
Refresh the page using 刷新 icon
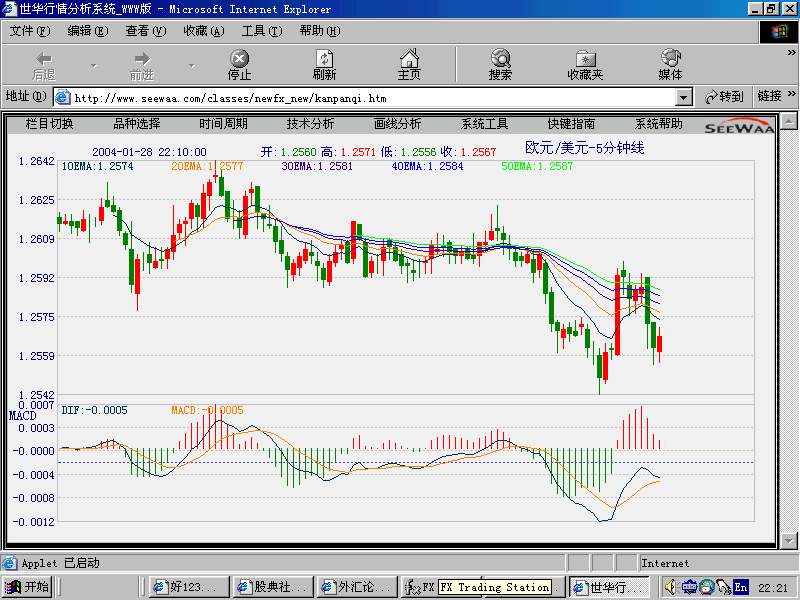point(324,58)
